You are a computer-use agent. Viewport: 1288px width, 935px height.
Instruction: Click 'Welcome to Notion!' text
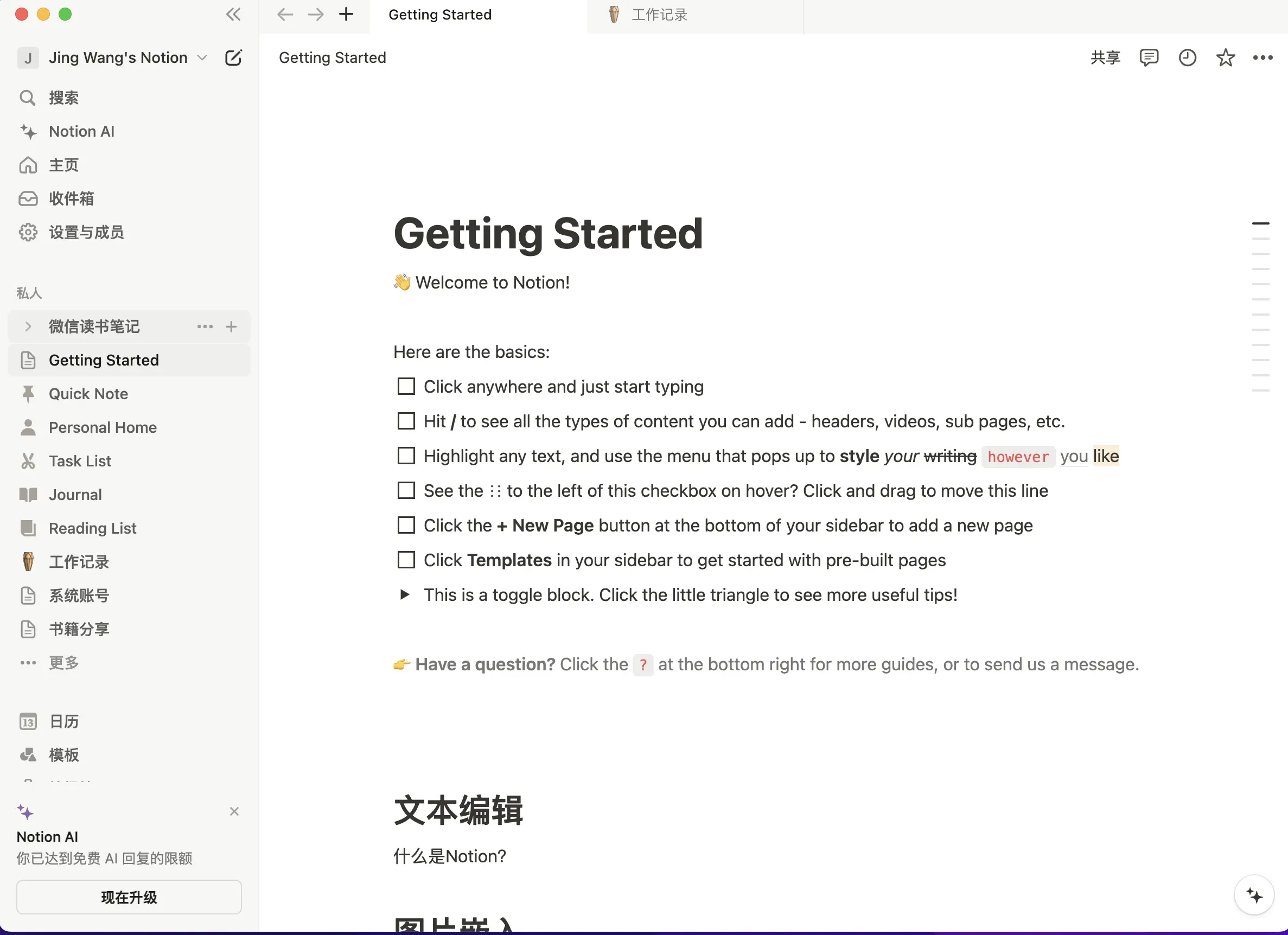click(x=493, y=283)
